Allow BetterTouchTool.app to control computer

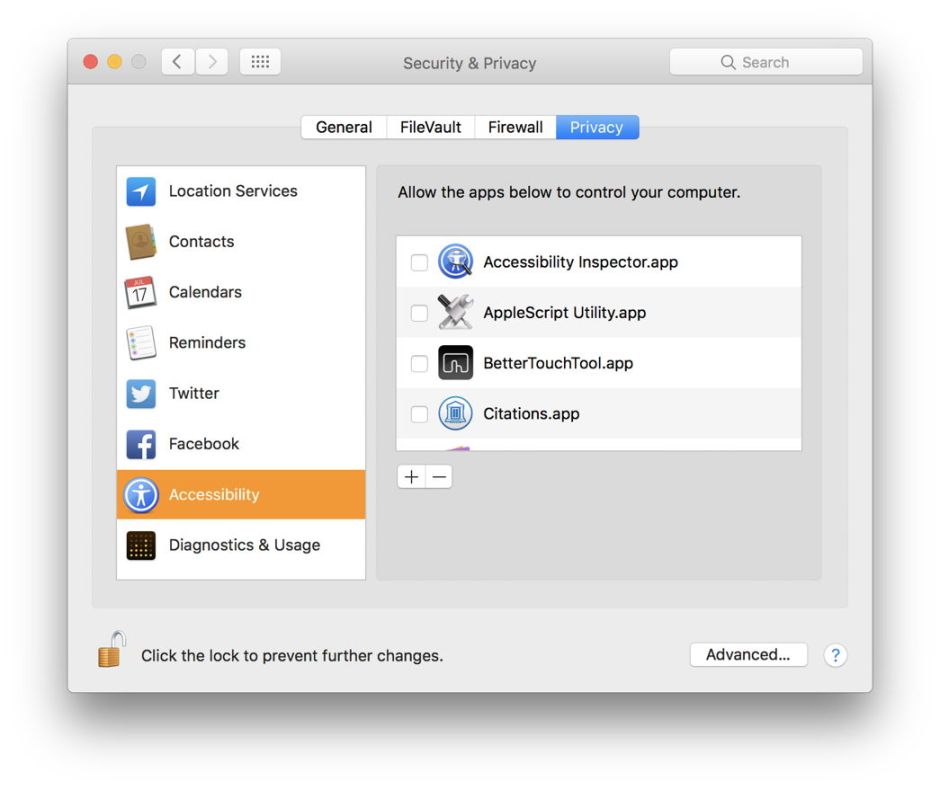tap(419, 362)
